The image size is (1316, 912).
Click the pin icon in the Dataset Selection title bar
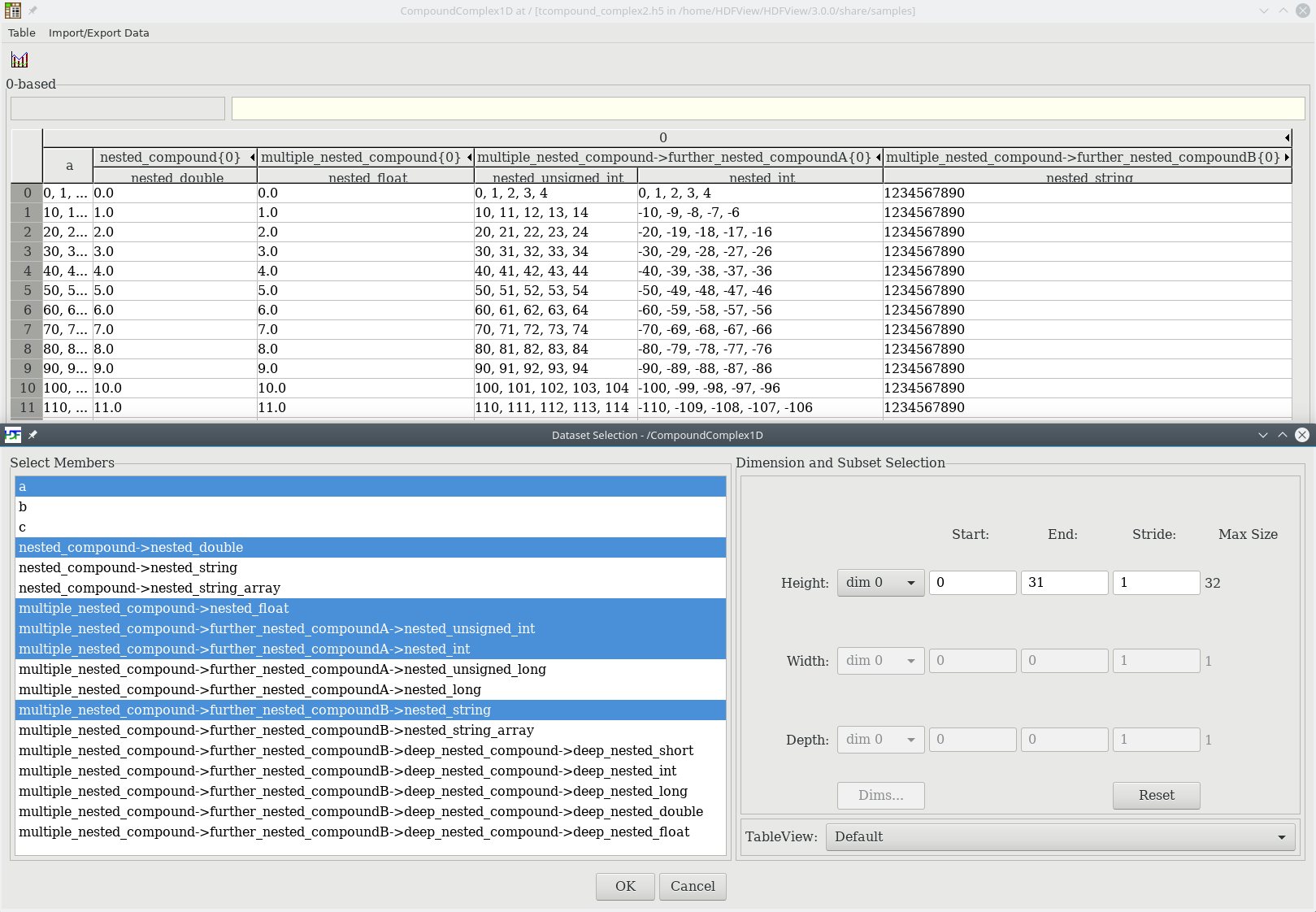(33, 435)
